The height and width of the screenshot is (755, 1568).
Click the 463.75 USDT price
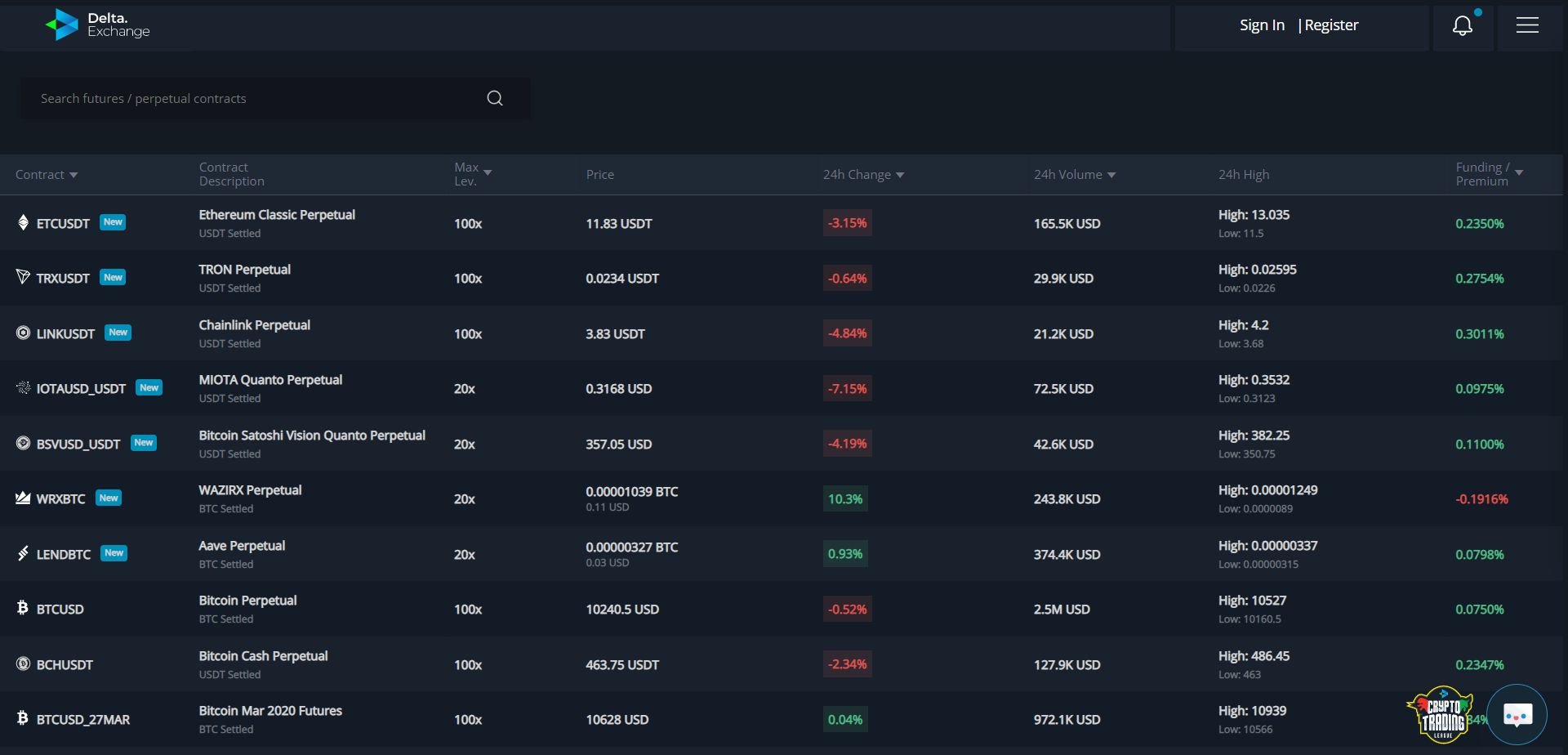pos(622,664)
